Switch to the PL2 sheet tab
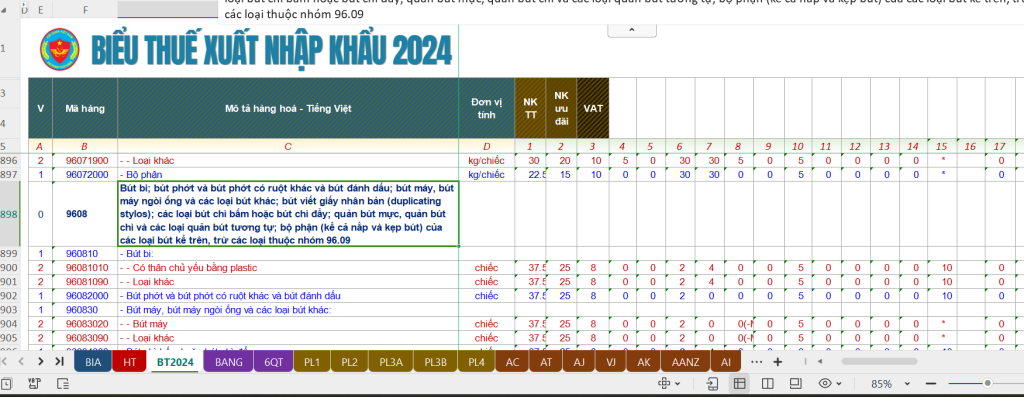1024x397 pixels. coord(349,362)
